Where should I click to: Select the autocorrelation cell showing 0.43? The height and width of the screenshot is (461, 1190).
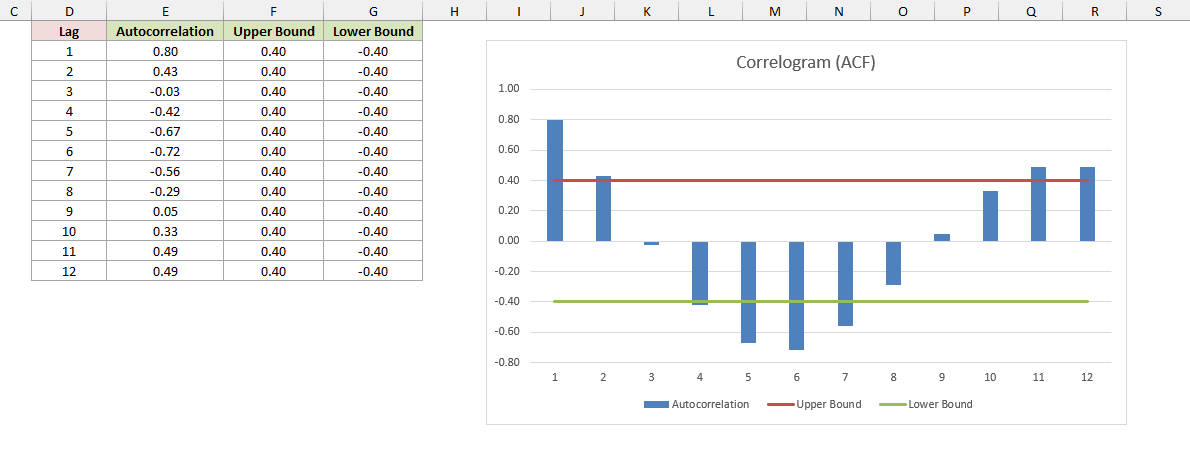click(165, 71)
